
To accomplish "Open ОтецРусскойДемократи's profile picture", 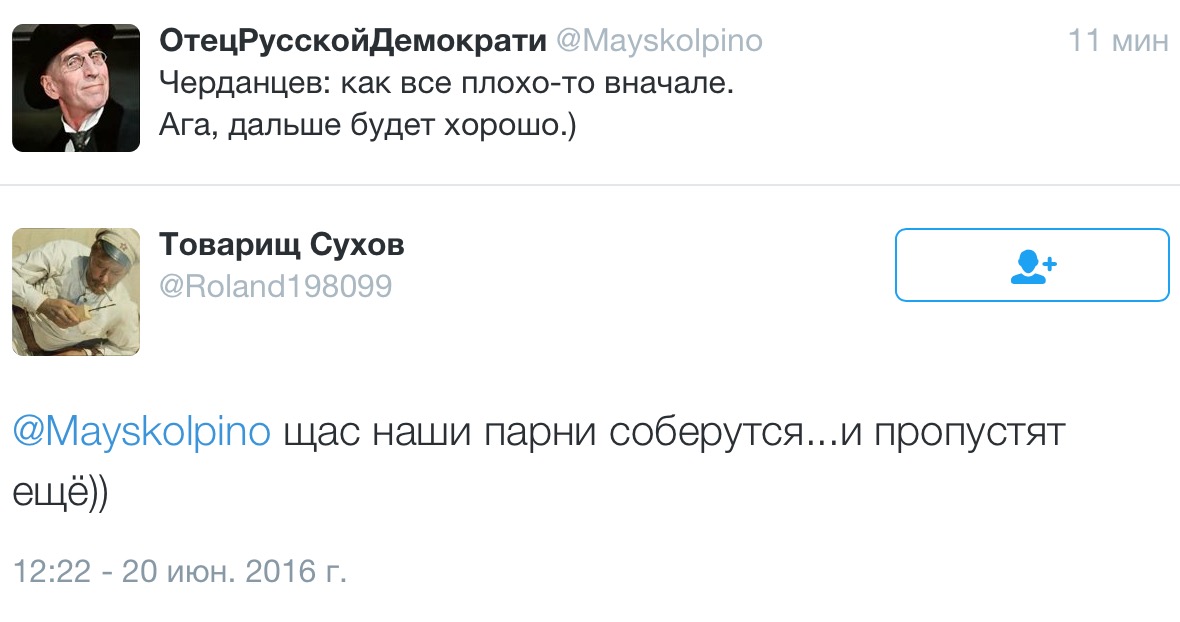I will (x=76, y=88).
